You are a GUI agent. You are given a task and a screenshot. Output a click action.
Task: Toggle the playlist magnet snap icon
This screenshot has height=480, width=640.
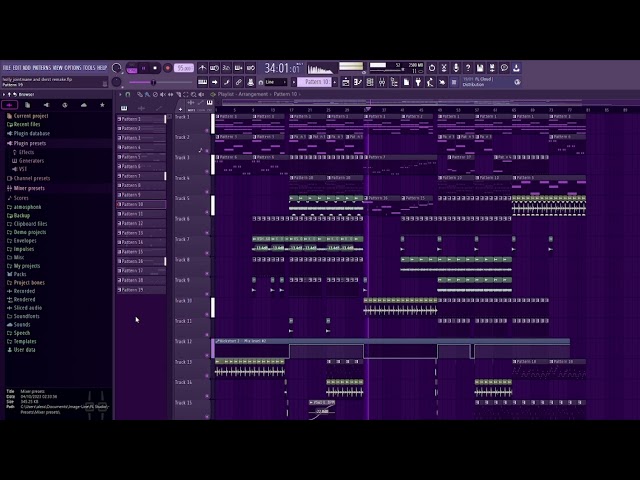click(128, 94)
